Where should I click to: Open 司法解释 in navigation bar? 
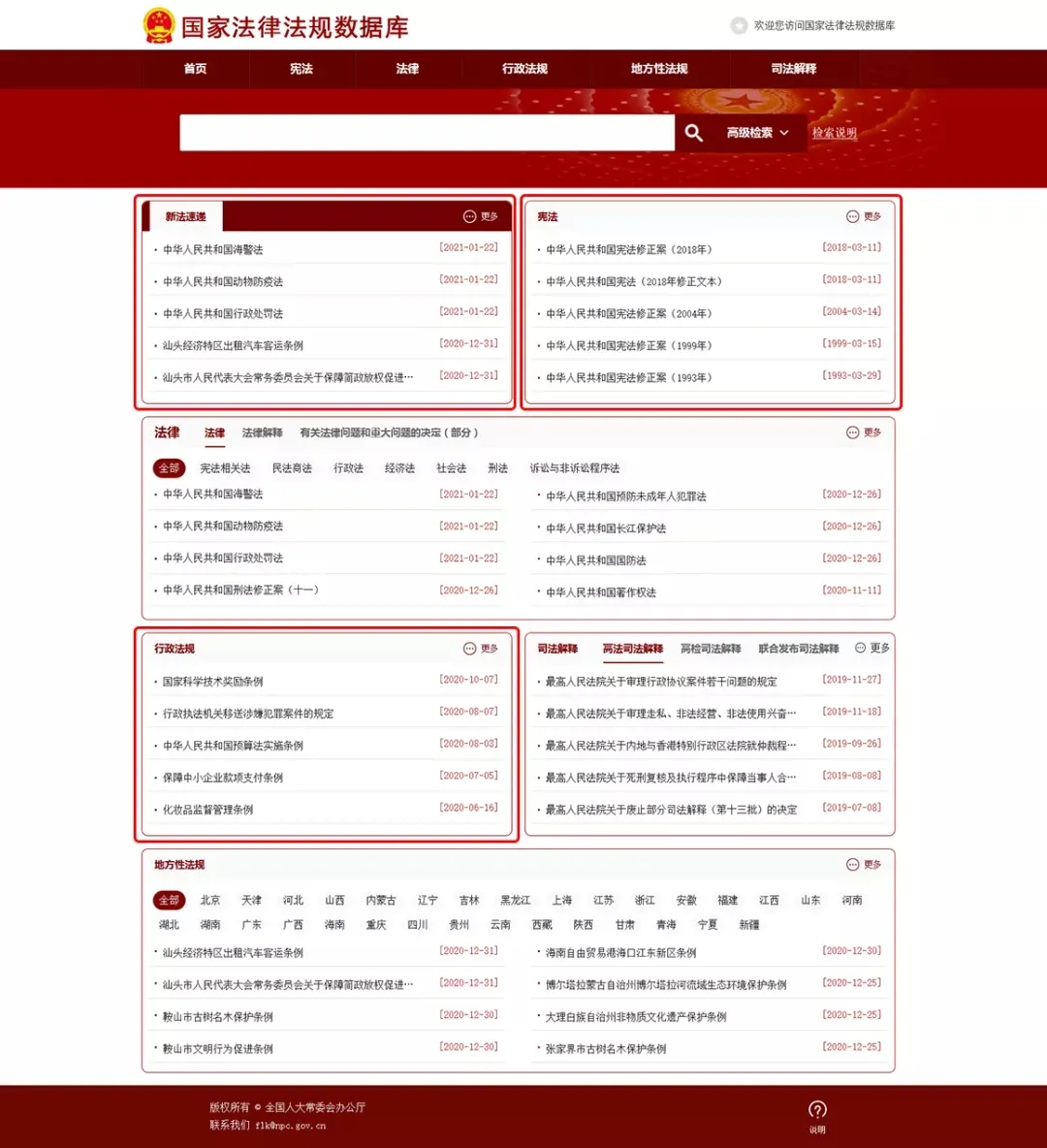tap(794, 69)
